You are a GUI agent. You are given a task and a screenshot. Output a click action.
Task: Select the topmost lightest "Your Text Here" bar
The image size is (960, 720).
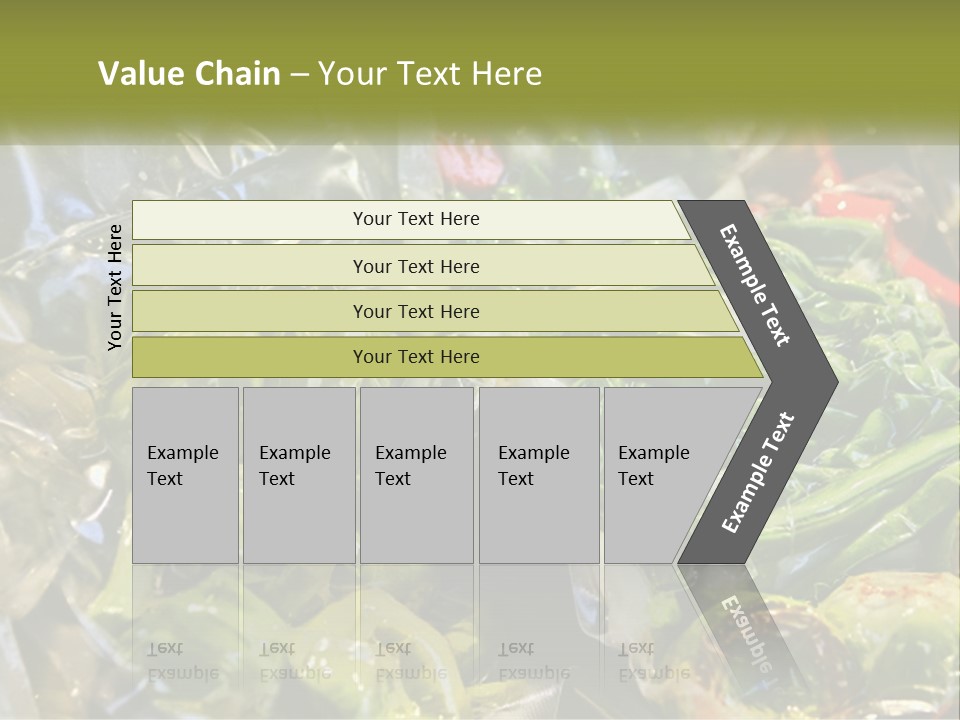tap(416, 219)
